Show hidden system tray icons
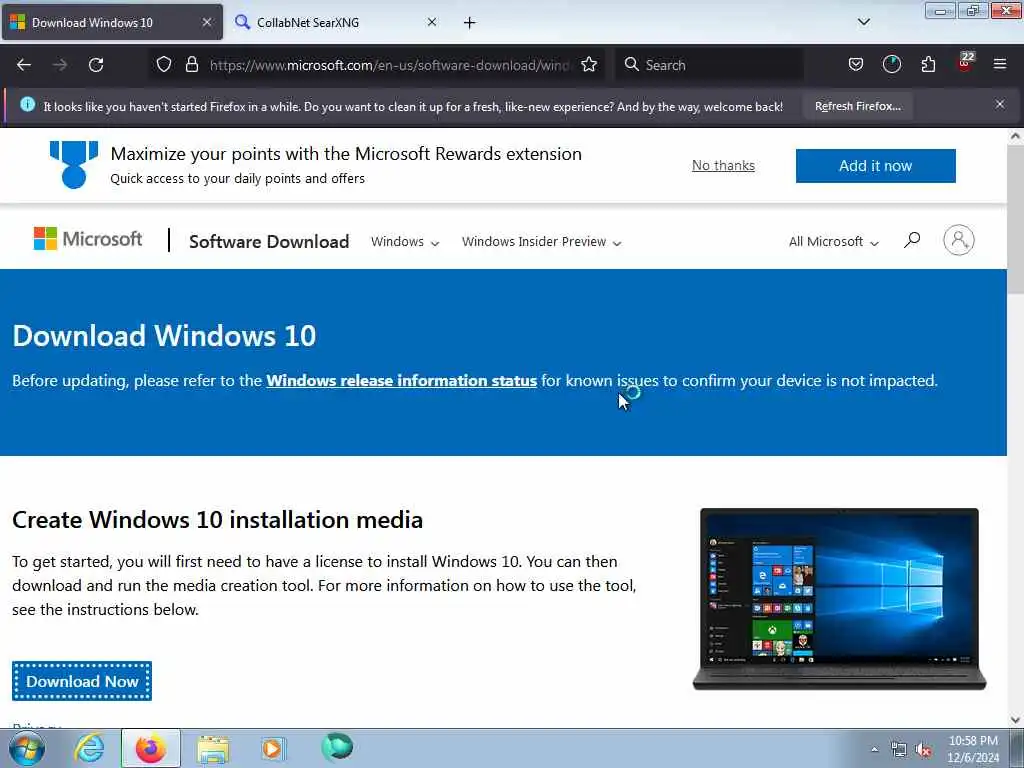Image resolution: width=1024 pixels, height=768 pixels. [874, 749]
